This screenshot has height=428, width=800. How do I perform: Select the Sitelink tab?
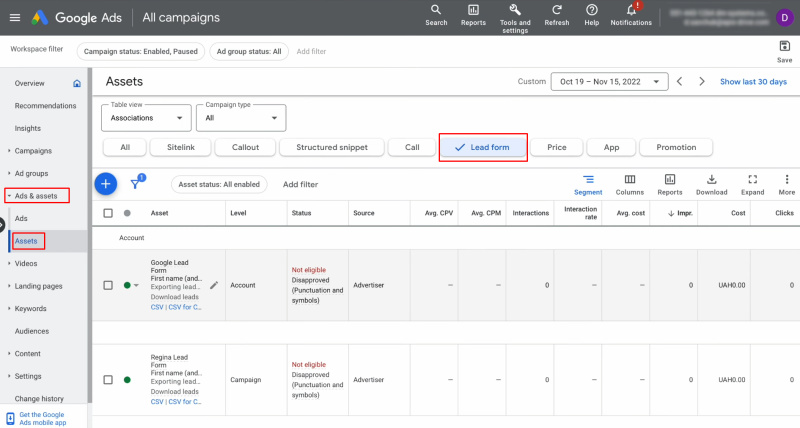coord(181,147)
